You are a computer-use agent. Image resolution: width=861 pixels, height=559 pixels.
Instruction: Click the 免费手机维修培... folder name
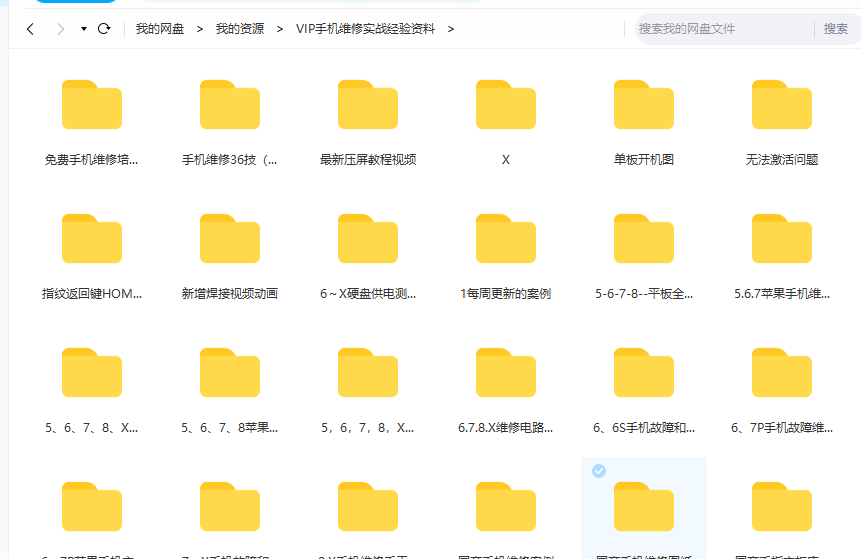pyautogui.click(x=92, y=160)
